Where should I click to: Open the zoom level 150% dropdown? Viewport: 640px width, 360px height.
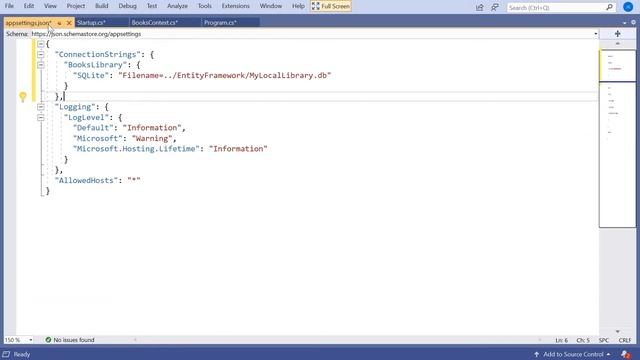click(30, 340)
